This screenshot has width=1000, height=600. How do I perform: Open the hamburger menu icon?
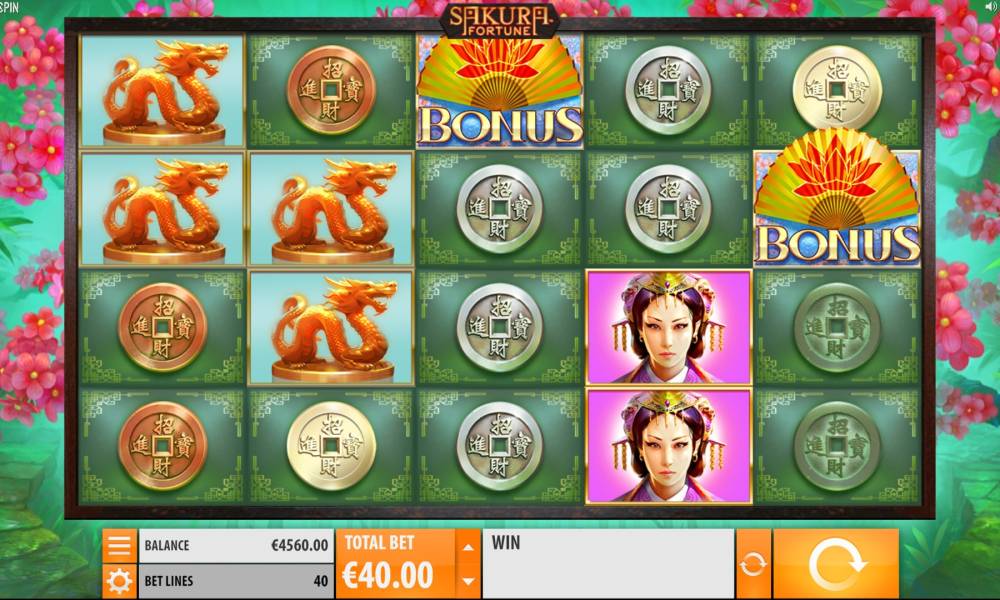[119, 546]
